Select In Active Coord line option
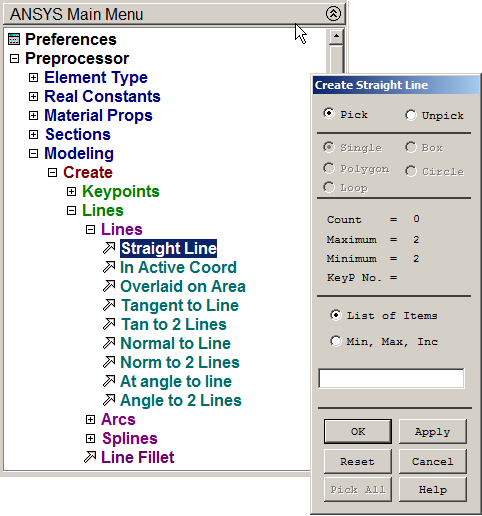The height and width of the screenshot is (516, 482). 178,267
